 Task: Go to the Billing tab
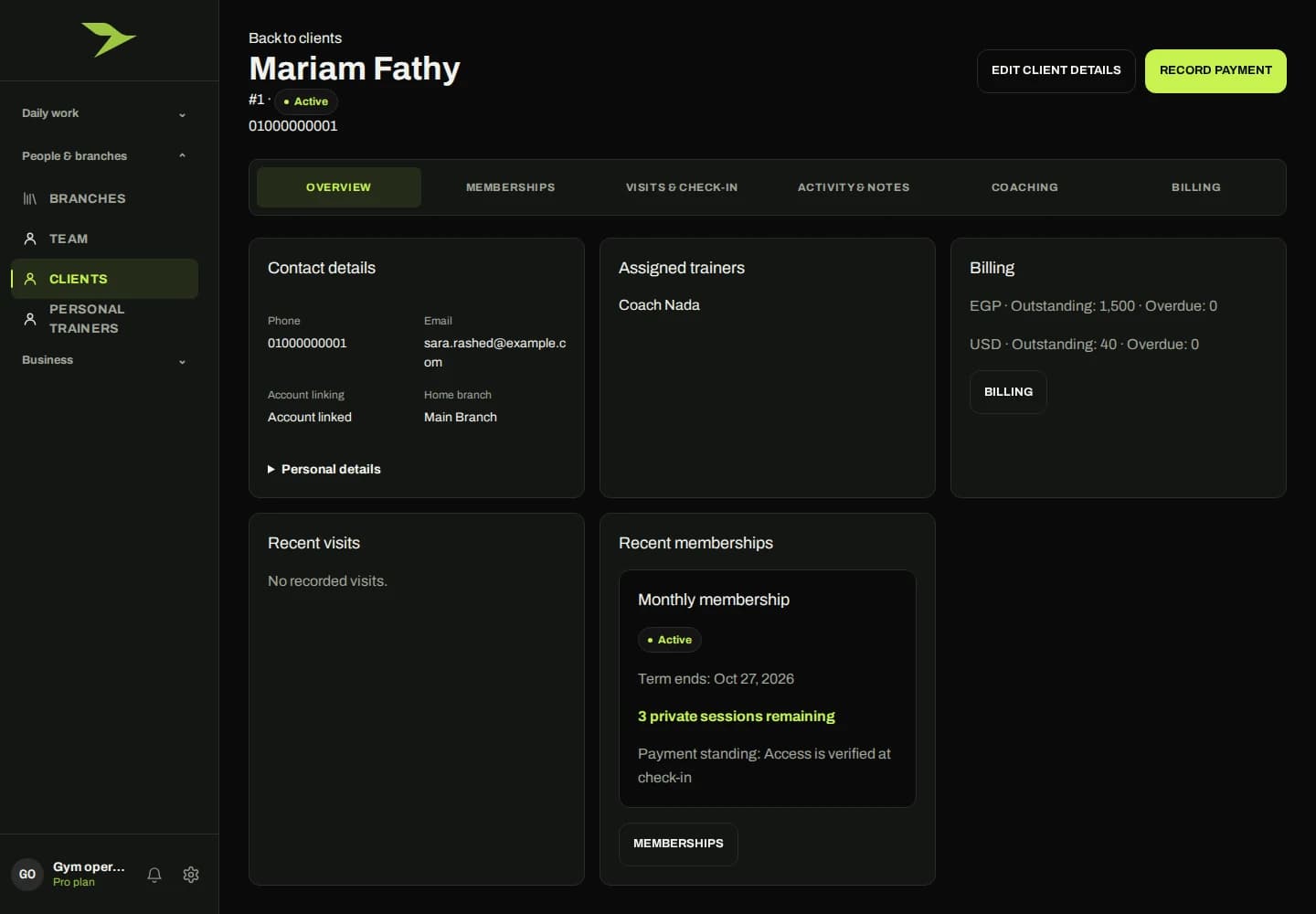[1196, 187]
